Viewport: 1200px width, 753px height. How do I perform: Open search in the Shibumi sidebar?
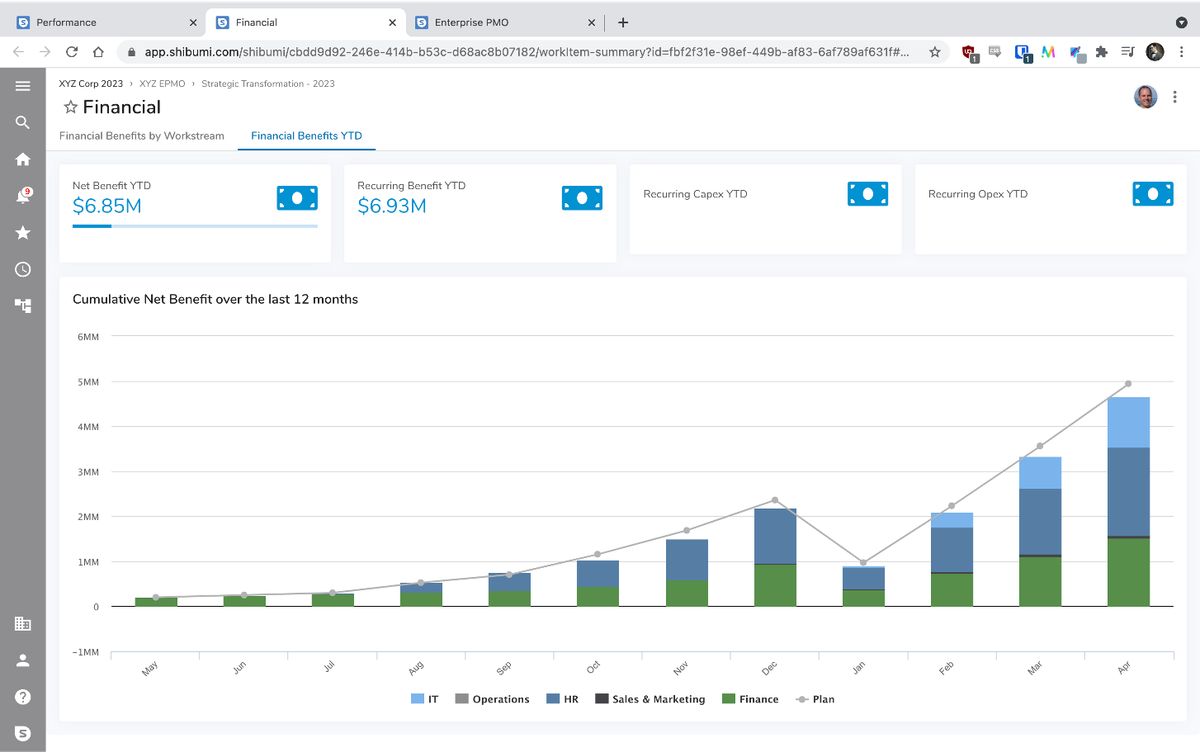[23, 122]
